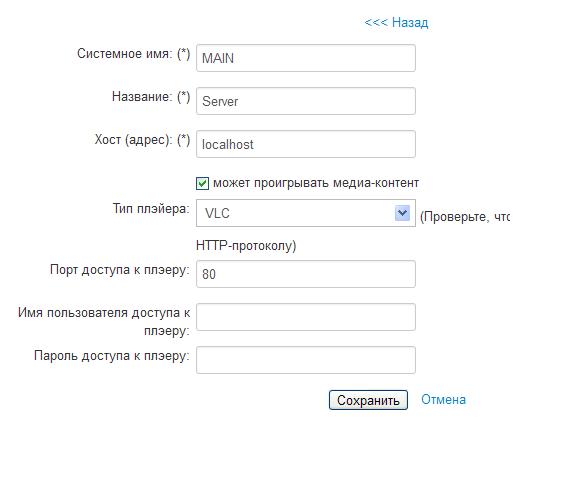Click the empty "Имя пользователя доступа" field
Viewport: 575px width, 486px height.
pos(306,317)
